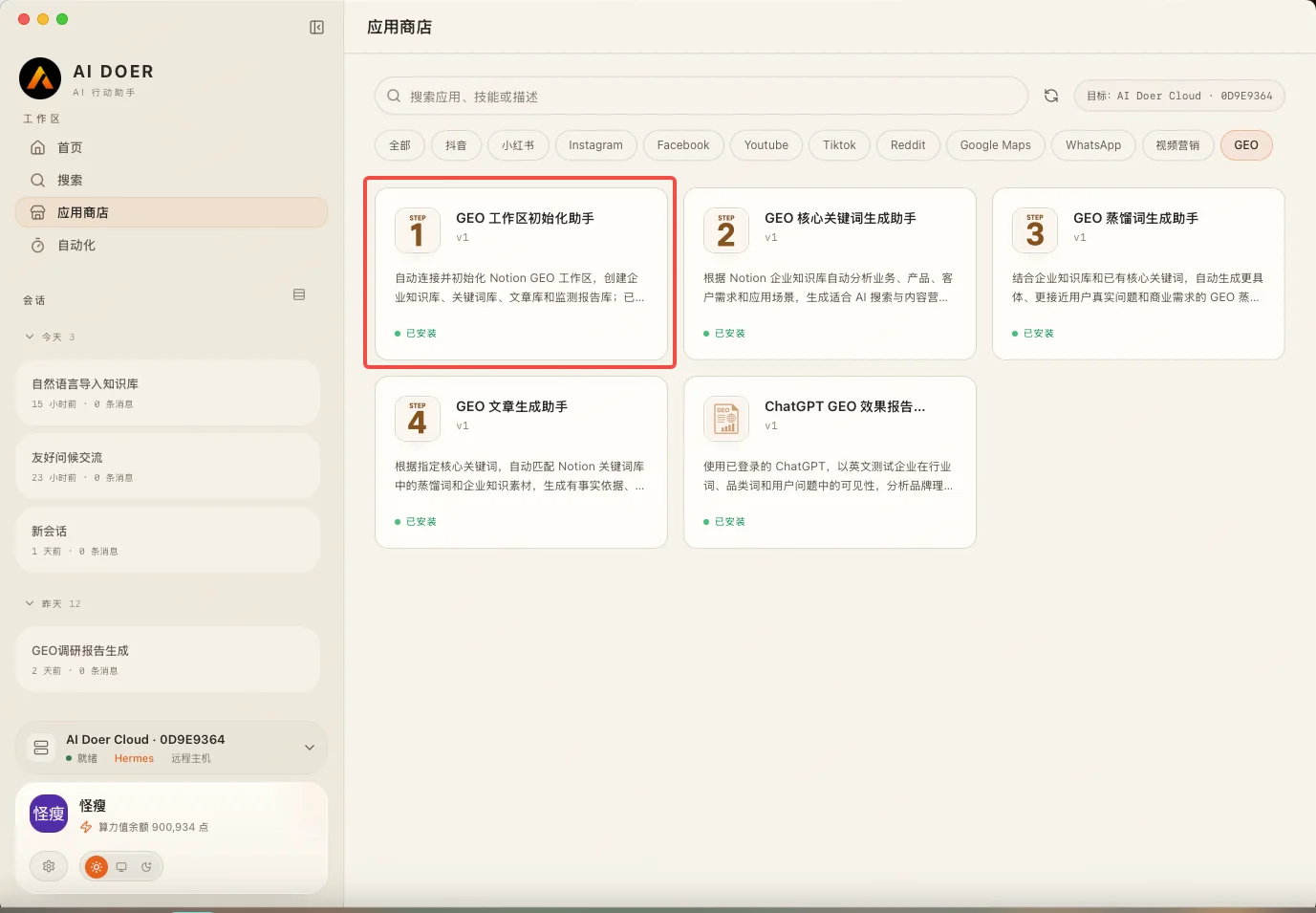The height and width of the screenshot is (913, 1316).
Task: Open the ChatGPT GEO 效果报告 card
Action: point(830,462)
